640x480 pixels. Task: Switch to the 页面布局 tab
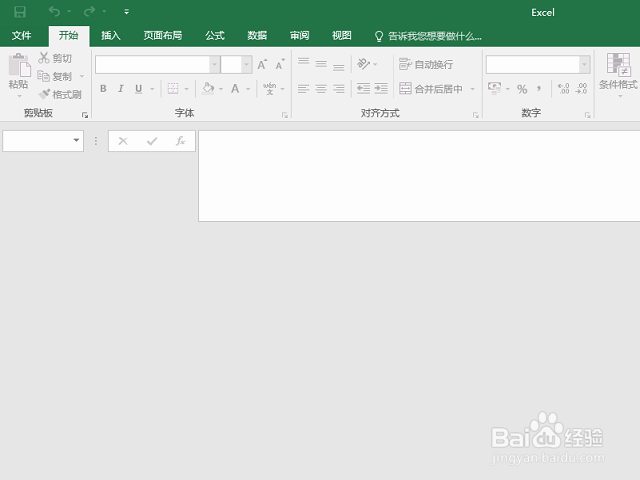162,36
